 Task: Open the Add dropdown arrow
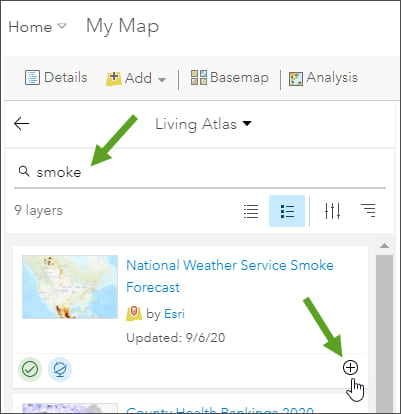162,79
